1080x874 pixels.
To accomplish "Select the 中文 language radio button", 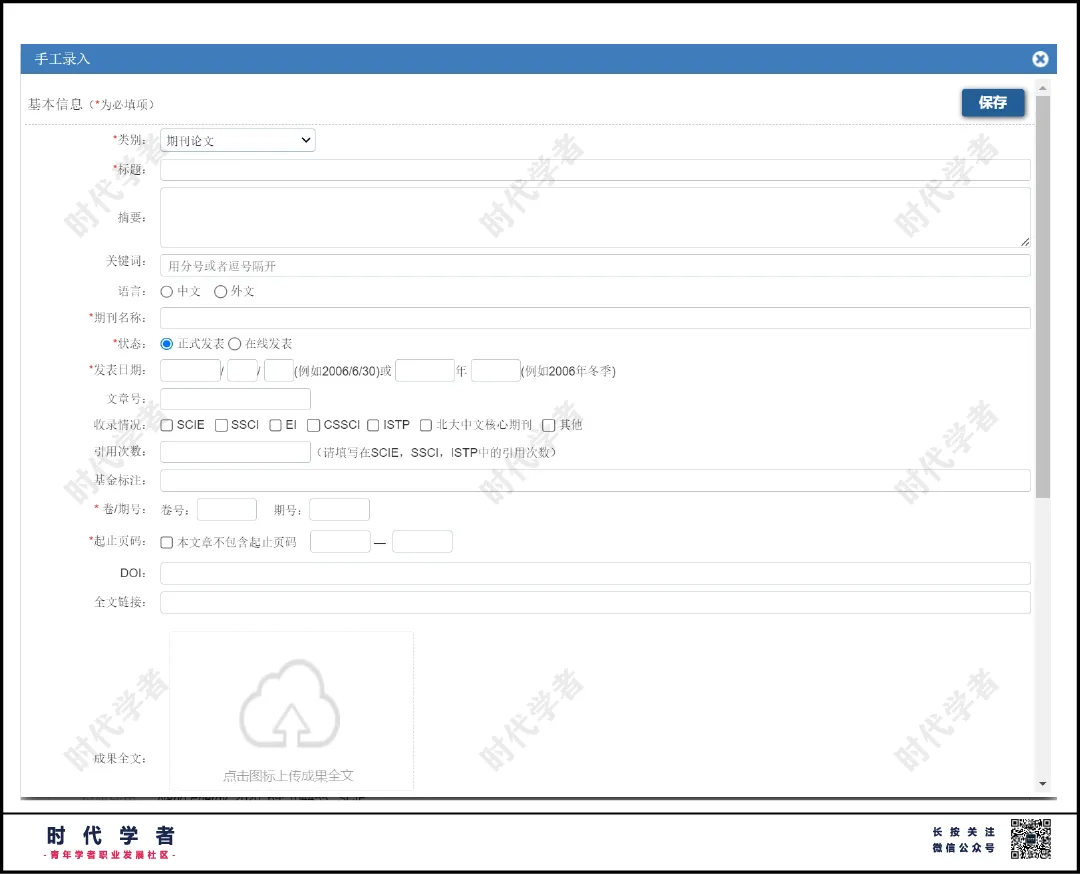I will coord(167,292).
